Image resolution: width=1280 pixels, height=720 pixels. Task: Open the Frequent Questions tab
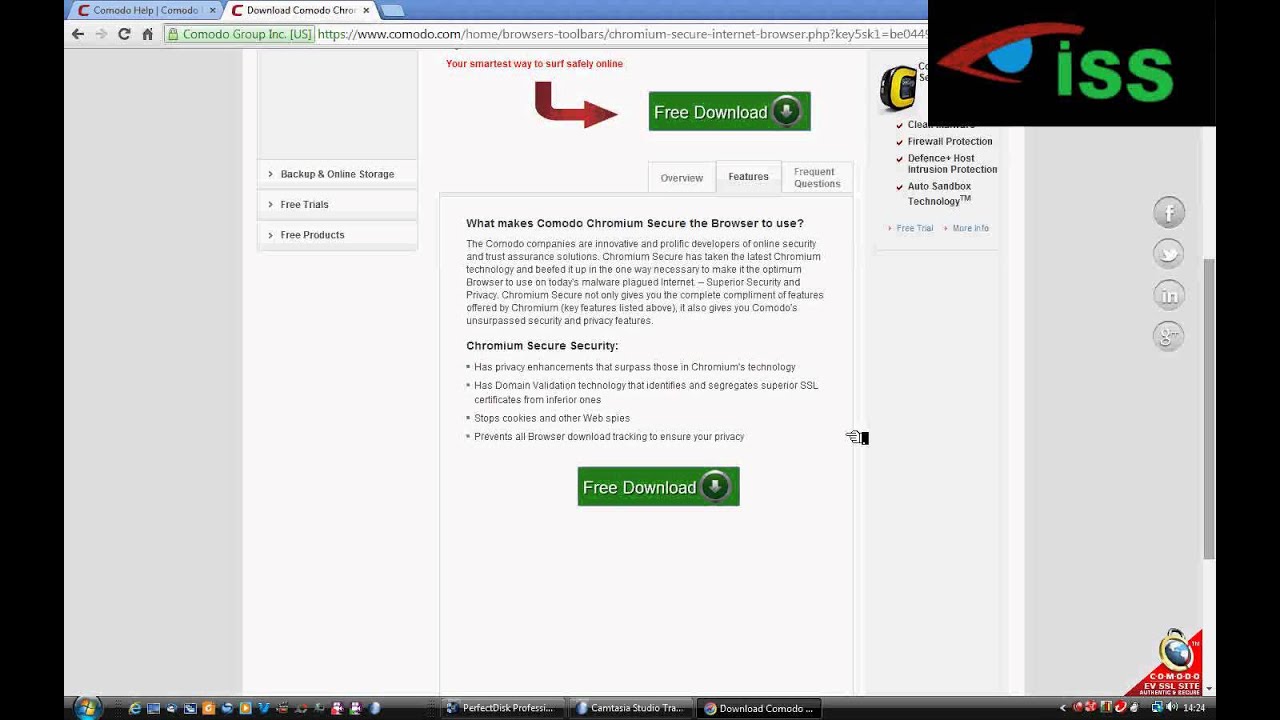pos(817,177)
